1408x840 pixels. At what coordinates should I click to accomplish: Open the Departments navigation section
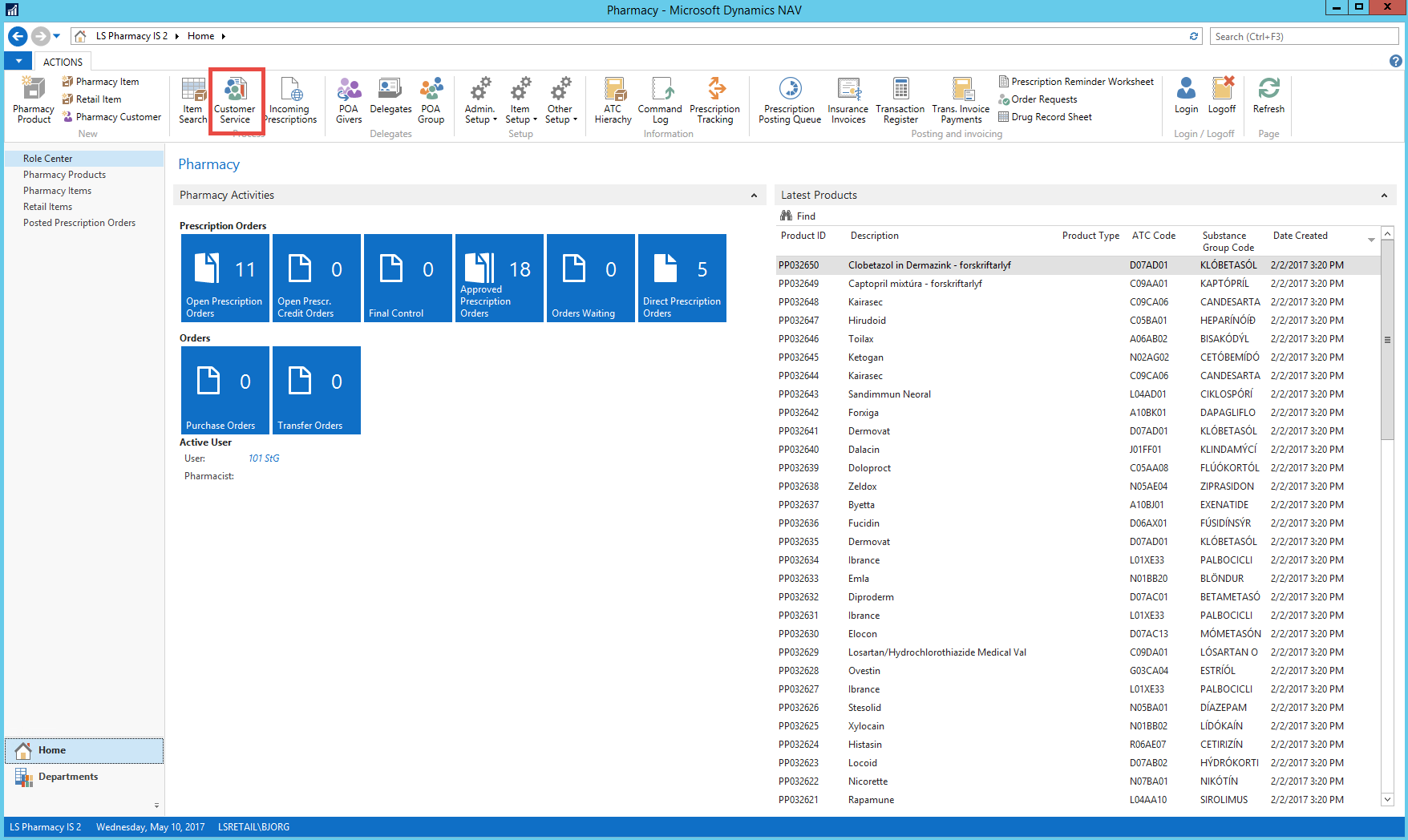[x=68, y=777]
